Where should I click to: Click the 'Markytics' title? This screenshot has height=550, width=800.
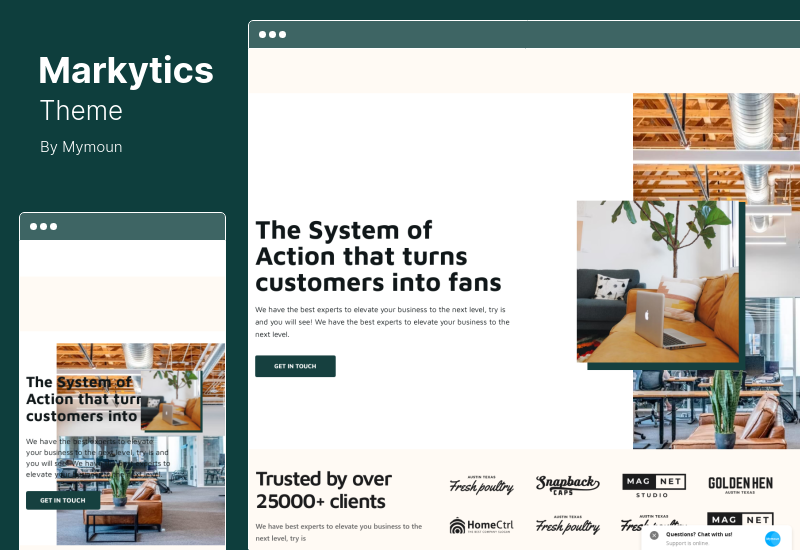pyautogui.click(x=126, y=71)
